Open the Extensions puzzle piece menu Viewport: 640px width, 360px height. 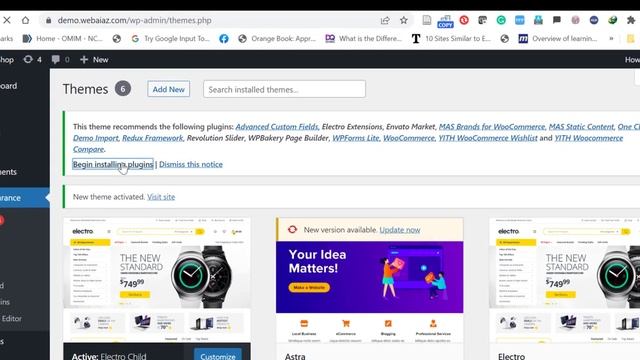[631, 20]
